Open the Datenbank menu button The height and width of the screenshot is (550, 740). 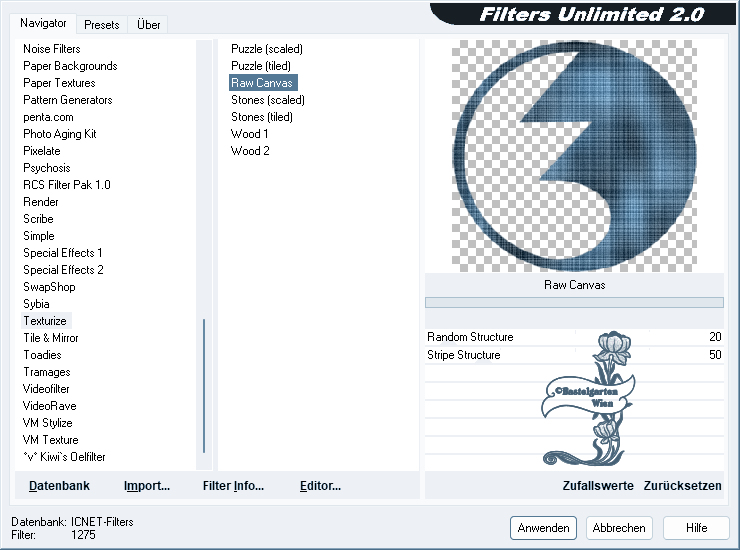coord(59,485)
